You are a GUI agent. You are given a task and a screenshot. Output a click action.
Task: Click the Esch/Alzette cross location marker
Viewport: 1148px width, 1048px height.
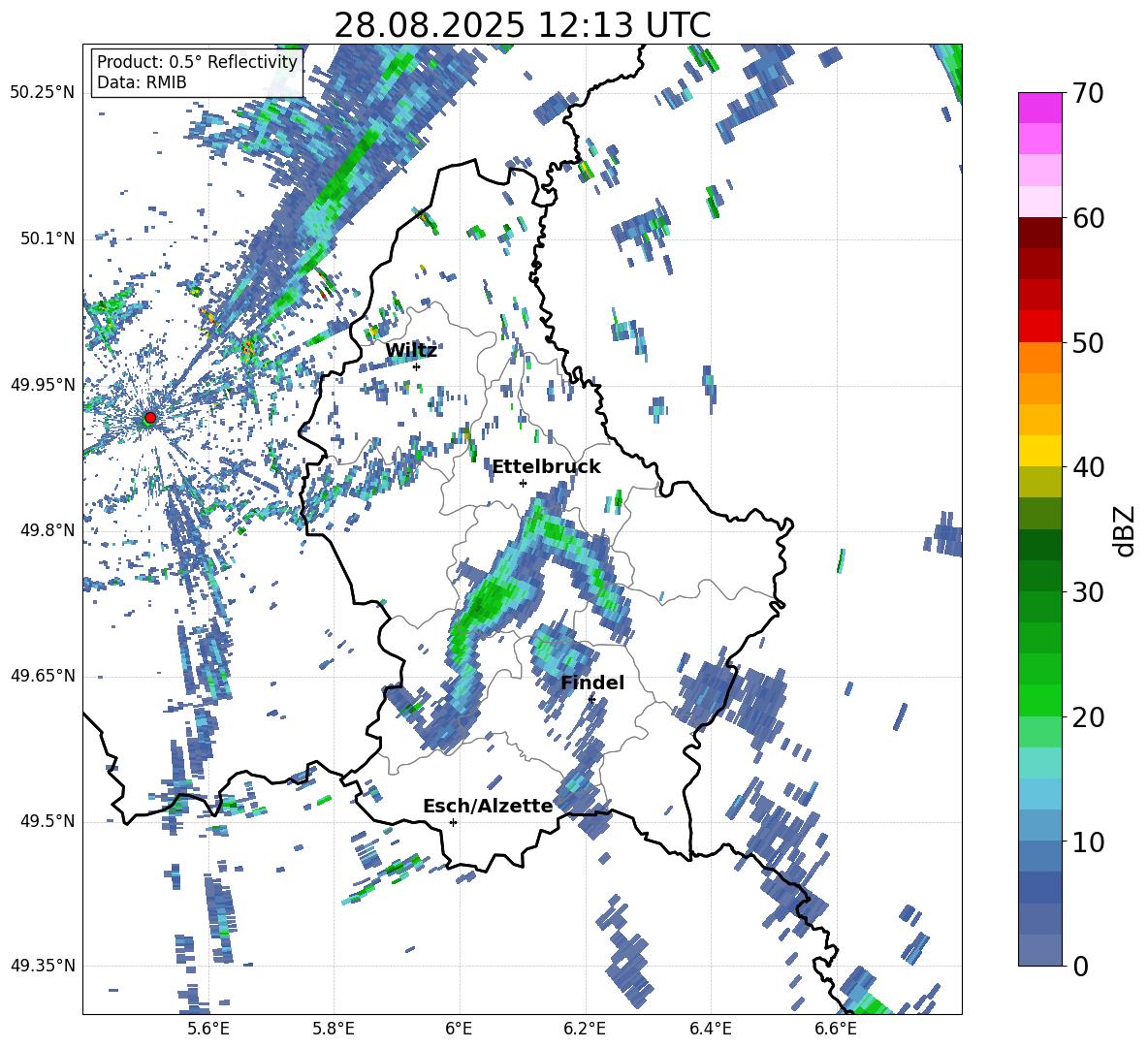[453, 822]
